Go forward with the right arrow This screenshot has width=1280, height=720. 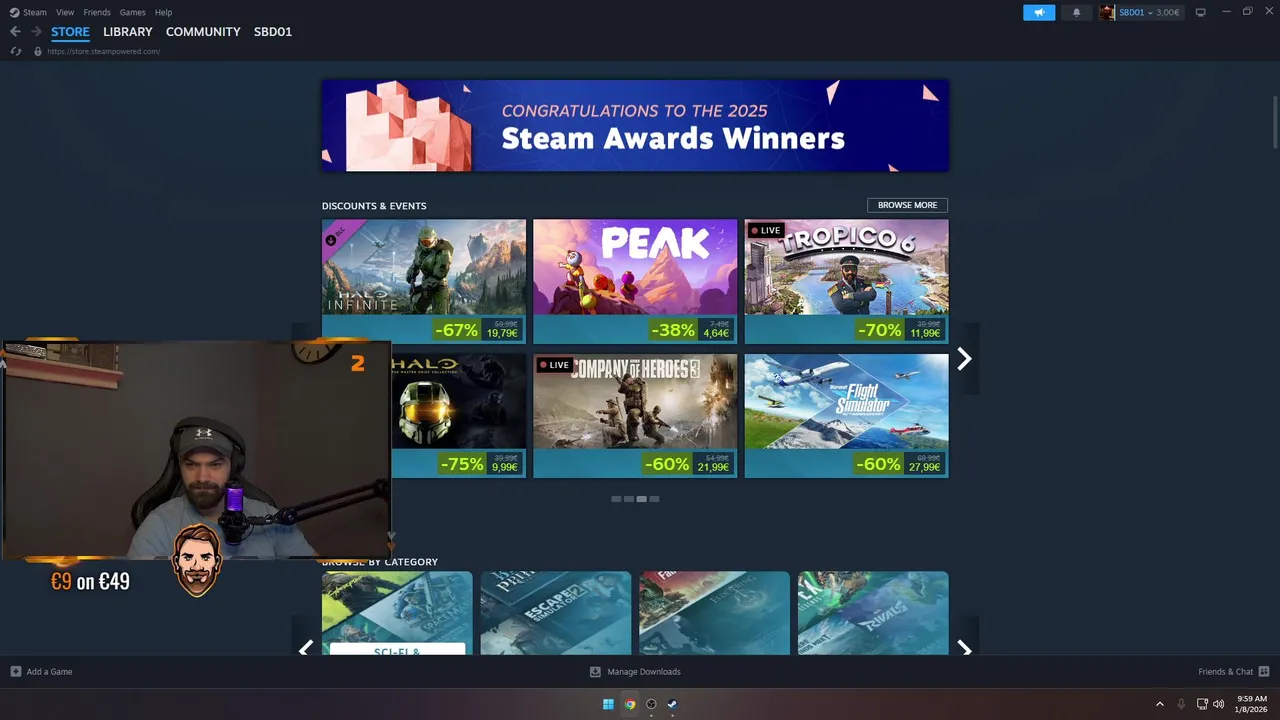(36, 32)
